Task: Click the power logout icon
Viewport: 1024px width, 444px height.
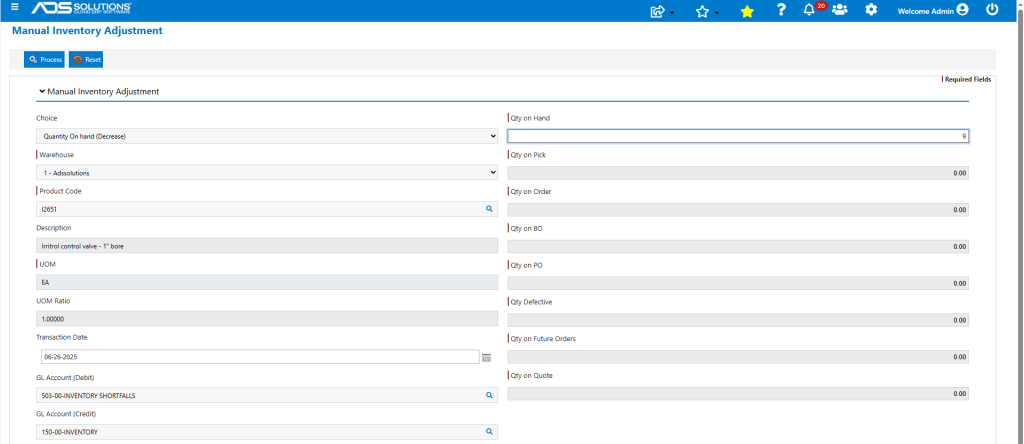Action: tap(993, 9)
